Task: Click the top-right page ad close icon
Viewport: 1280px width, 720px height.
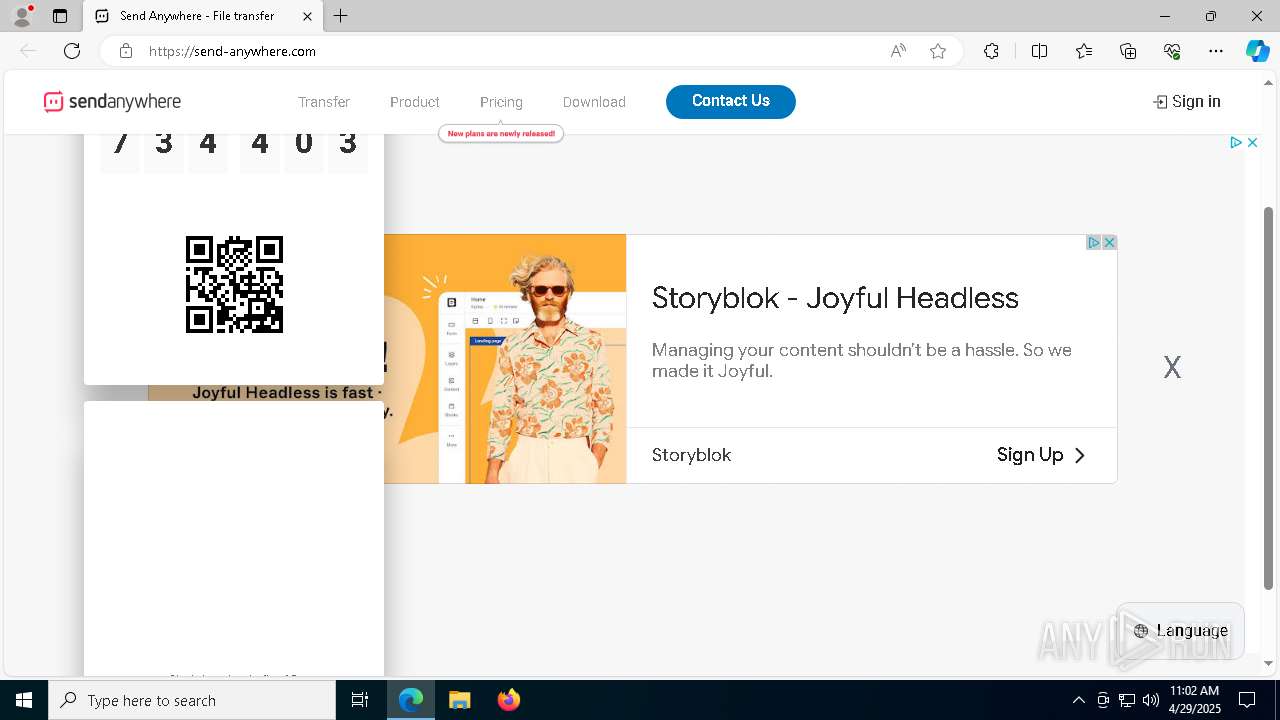Action: [x=1252, y=143]
